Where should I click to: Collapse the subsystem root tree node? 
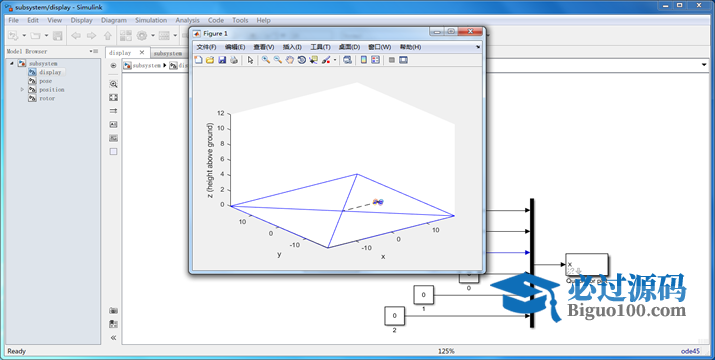pos(12,63)
